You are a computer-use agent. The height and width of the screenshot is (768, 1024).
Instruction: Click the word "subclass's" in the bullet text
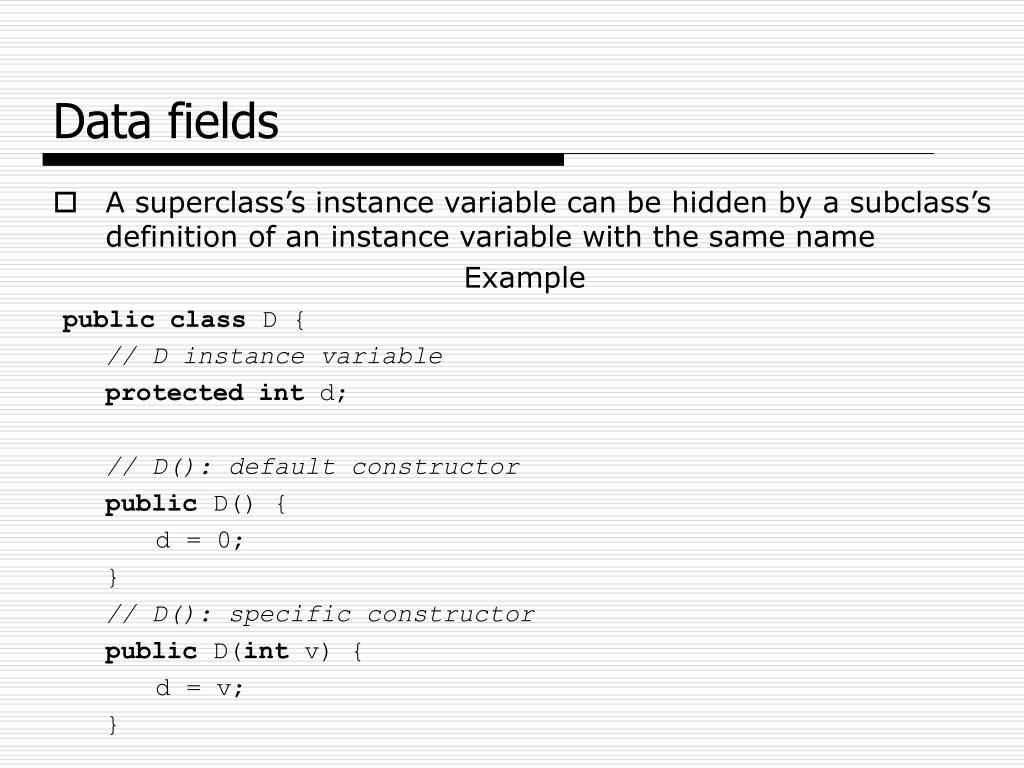(x=920, y=203)
